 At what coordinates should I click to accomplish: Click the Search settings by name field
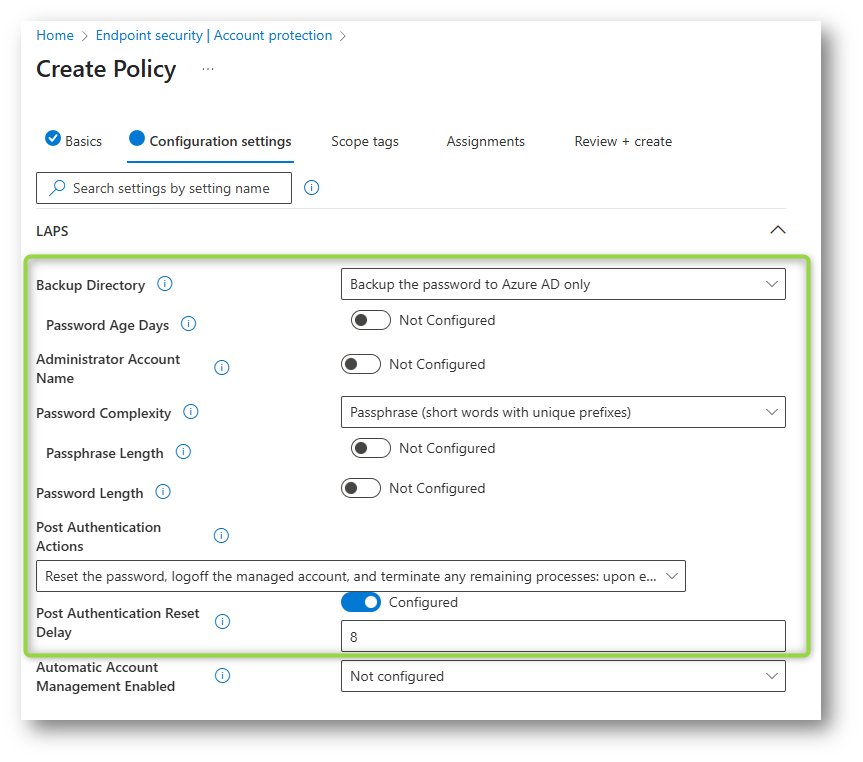pos(164,188)
